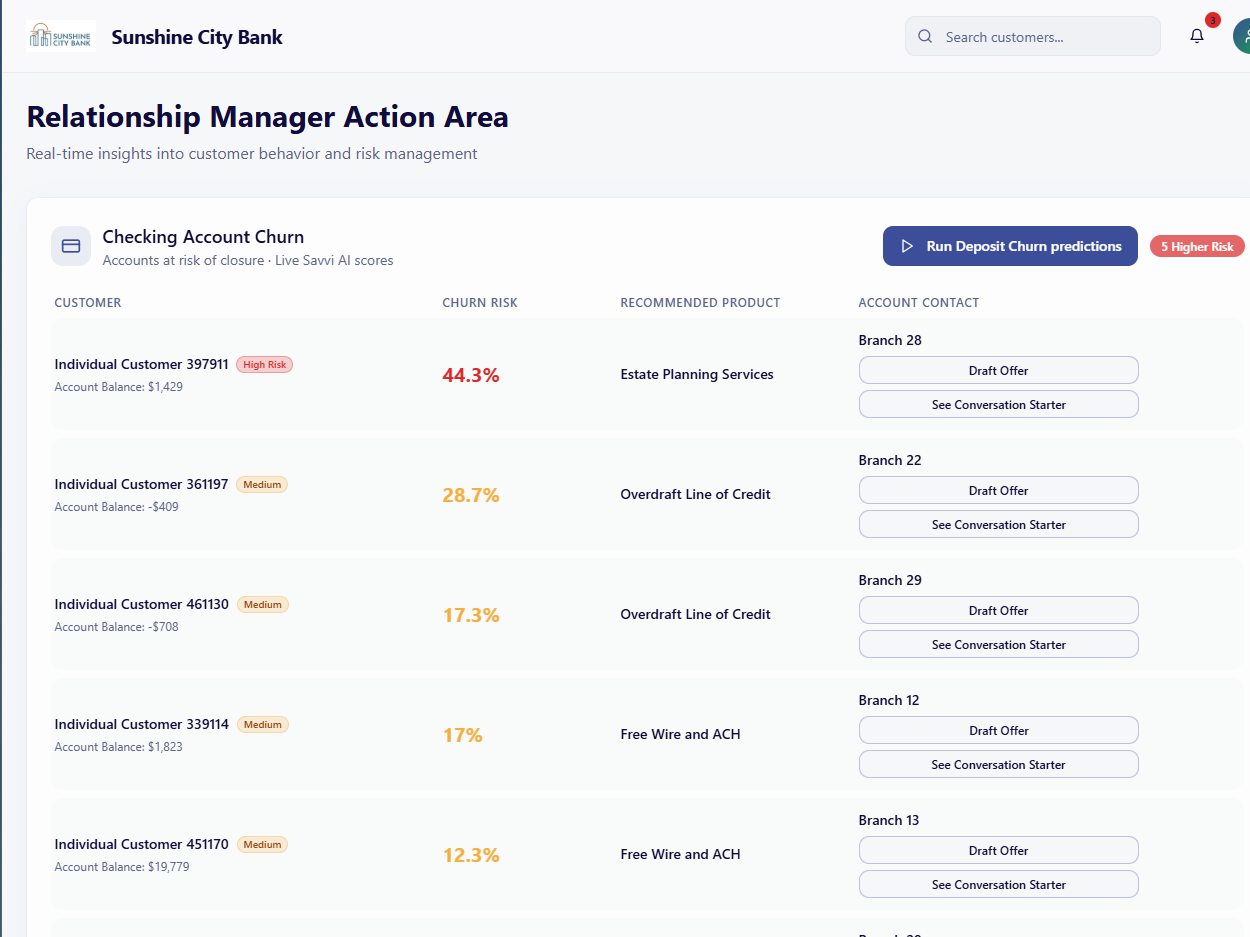The width and height of the screenshot is (1250, 937).
Task: Draft Offer for Branch 28
Action: (998, 370)
